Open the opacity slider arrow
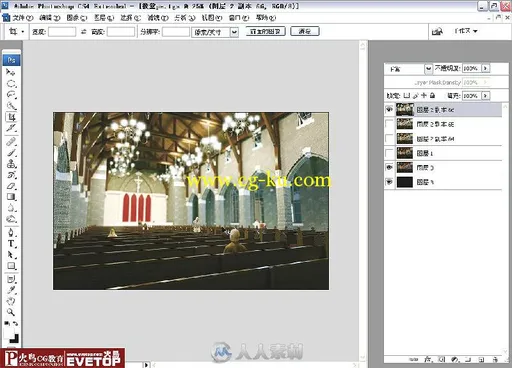Viewport: 512px width, 368px height. click(486, 68)
